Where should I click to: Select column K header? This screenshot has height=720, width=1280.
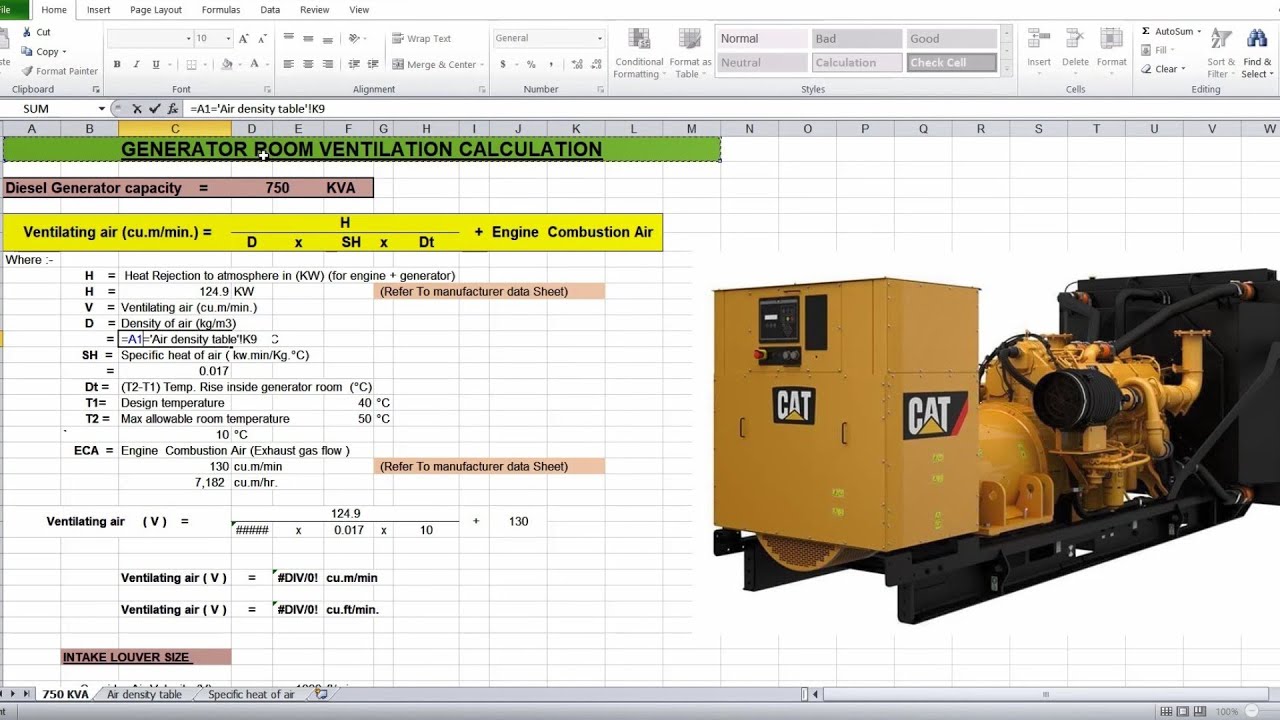[576, 128]
